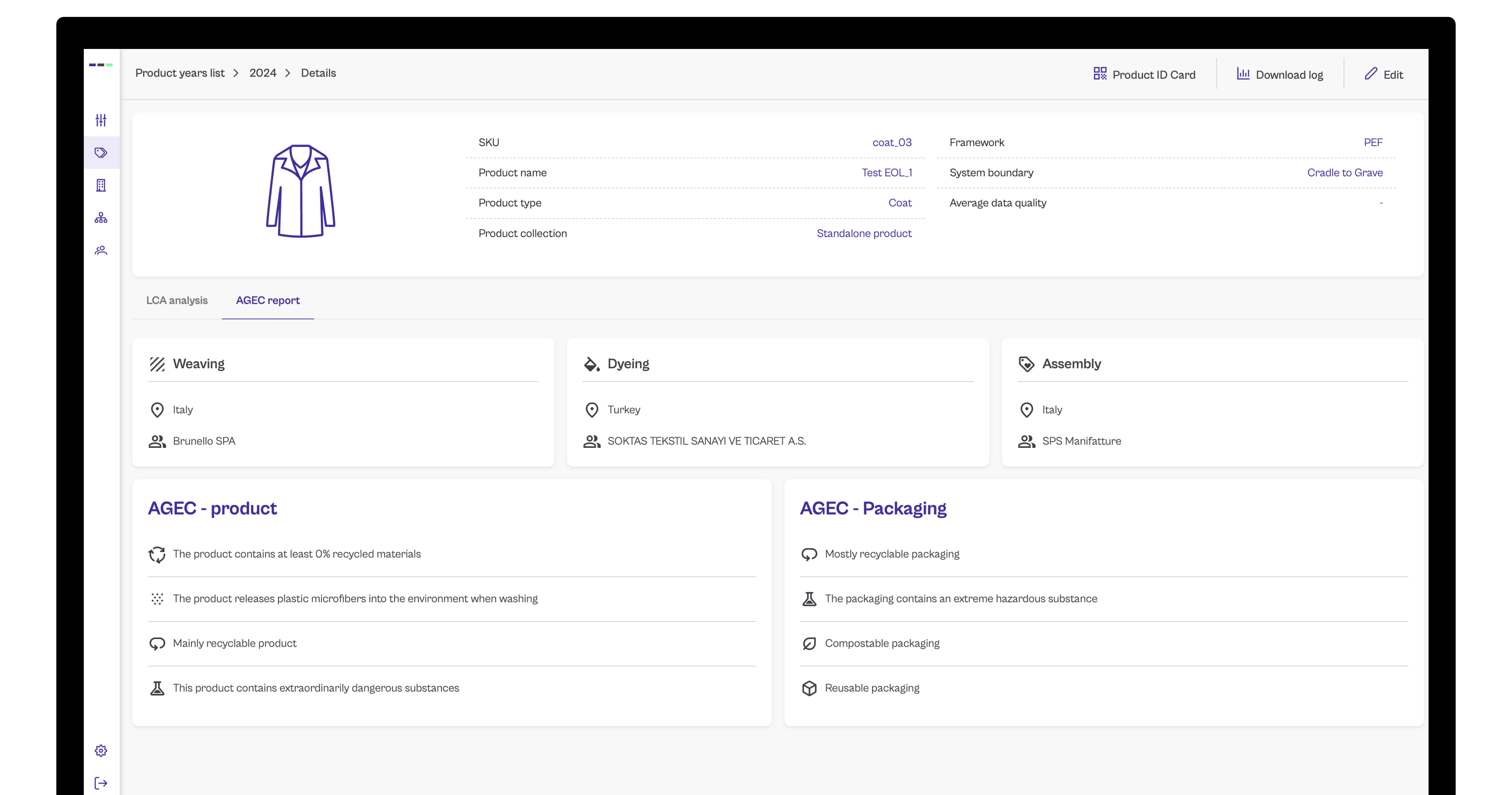Click the Assembly card heading
This screenshot has height=795, width=1512.
pyautogui.click(x=1071, y=364)
